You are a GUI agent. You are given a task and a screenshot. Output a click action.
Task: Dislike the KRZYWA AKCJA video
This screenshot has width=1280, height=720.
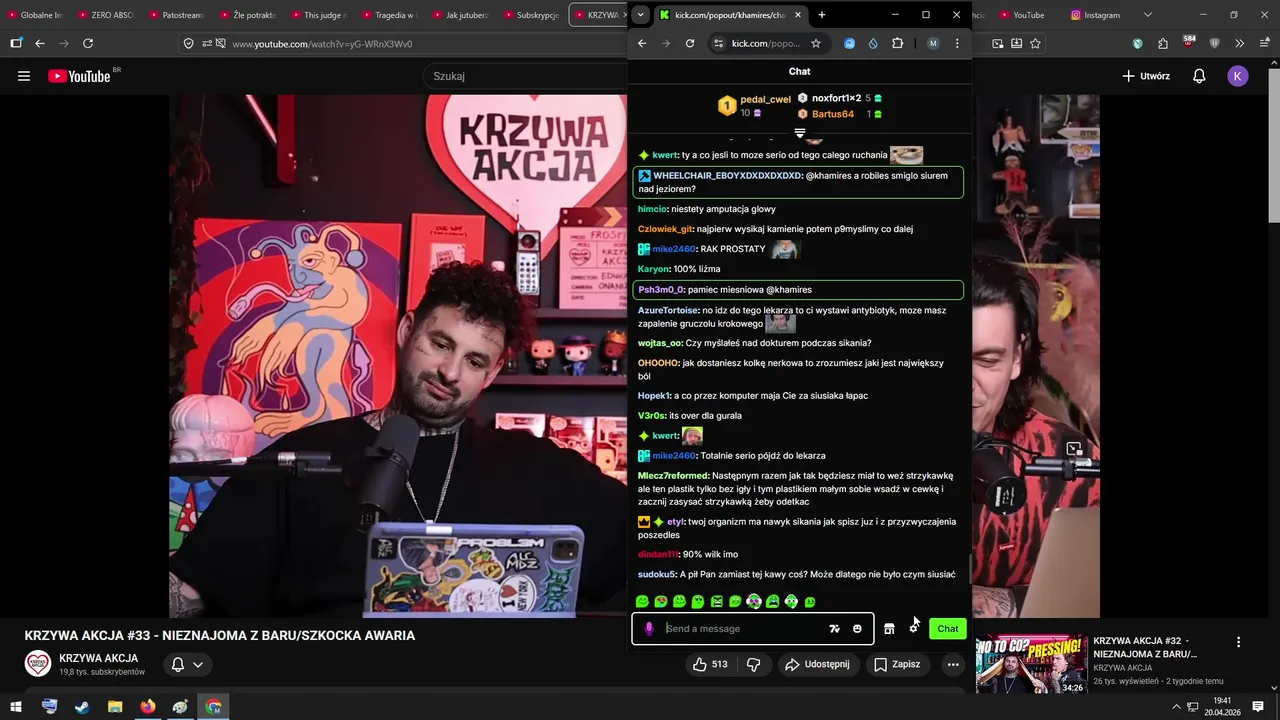click(754, 664)
